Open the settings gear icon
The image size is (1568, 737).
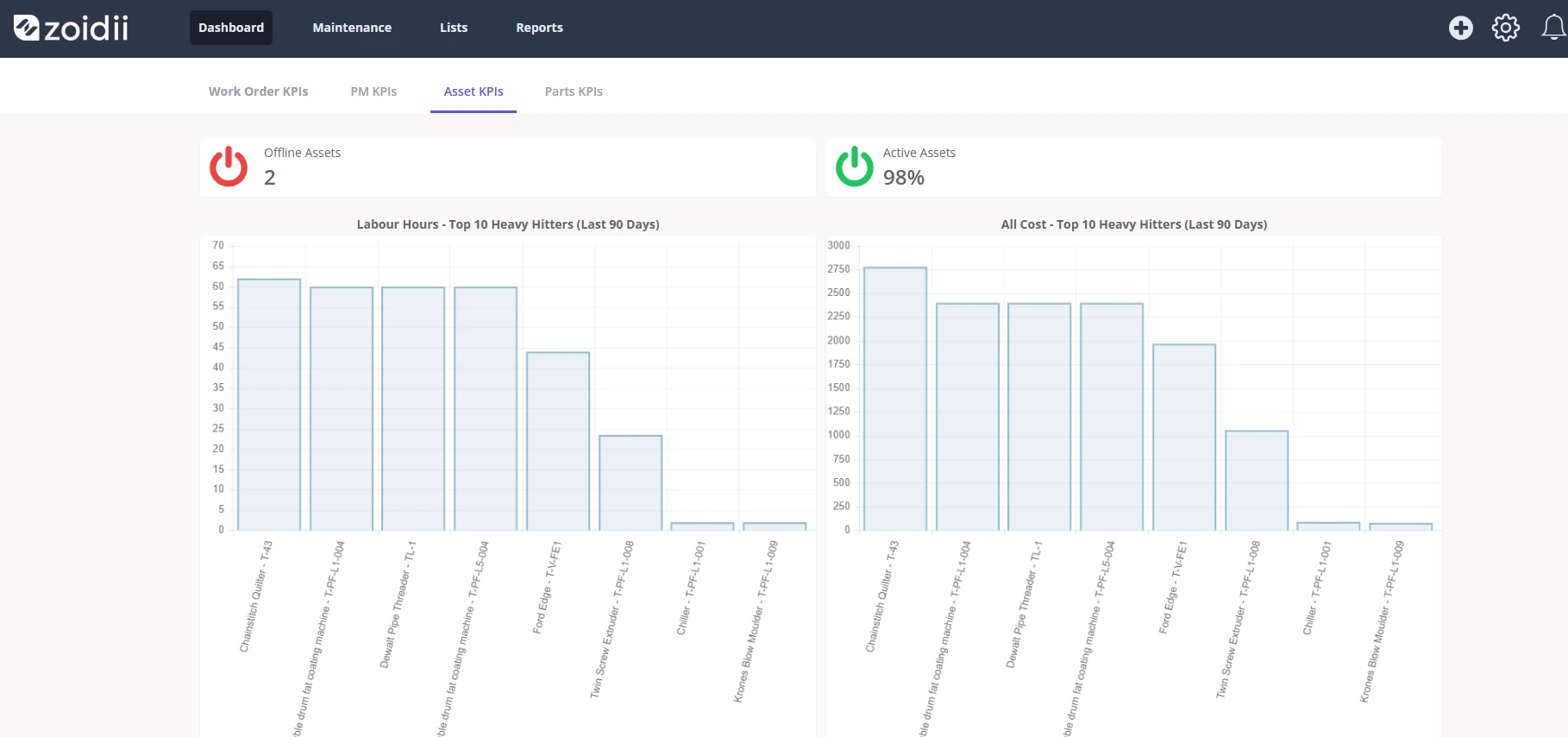(1506, 28)
